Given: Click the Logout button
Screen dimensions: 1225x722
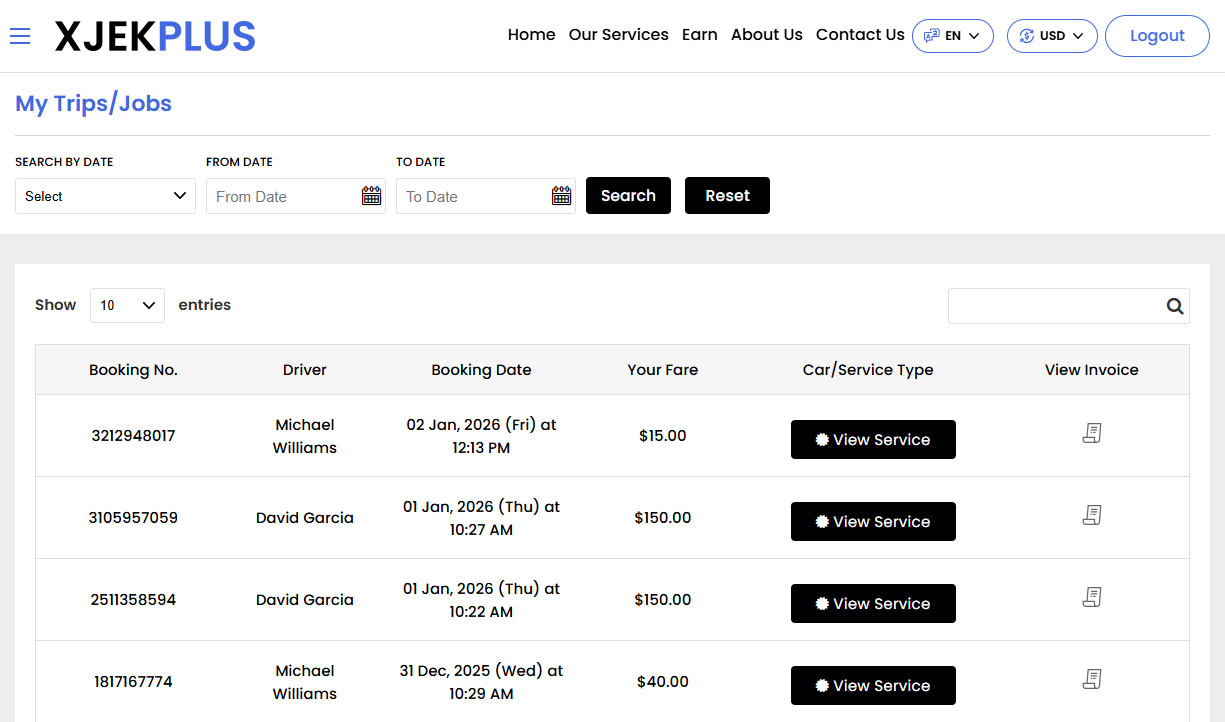Looking at the screenshot, I should pyautogui.click(x=1157, y=36).
